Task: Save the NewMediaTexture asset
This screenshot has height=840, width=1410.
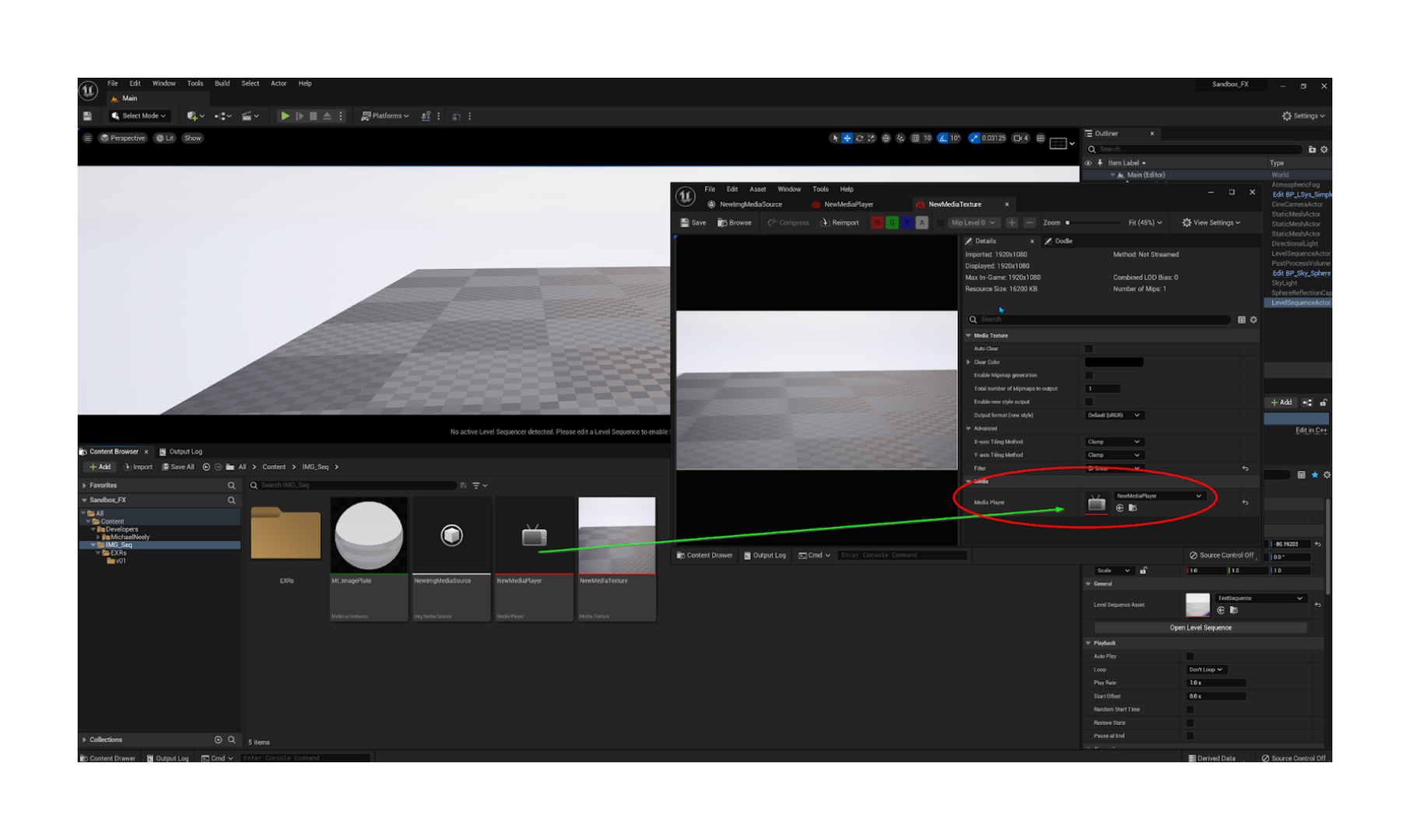Action: (693, 222)
